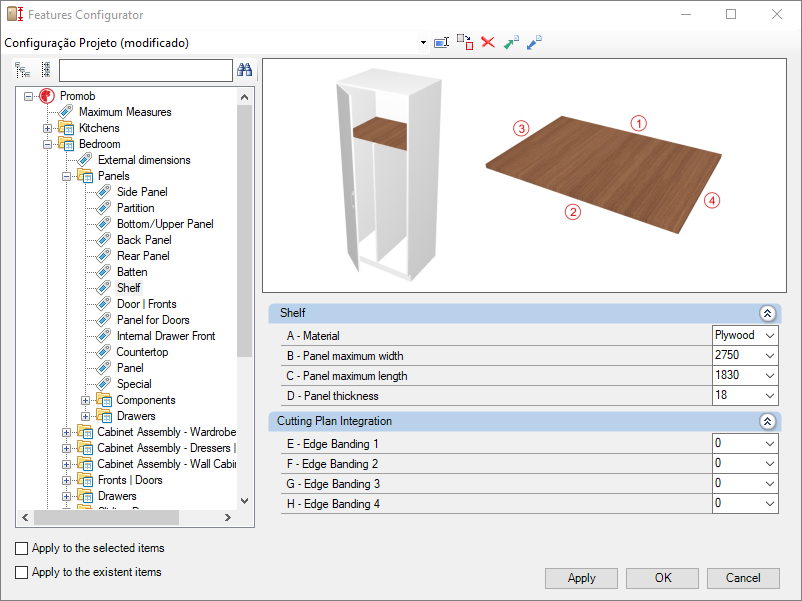
Task: Click the Cancel button
Action: pos(742,578)
